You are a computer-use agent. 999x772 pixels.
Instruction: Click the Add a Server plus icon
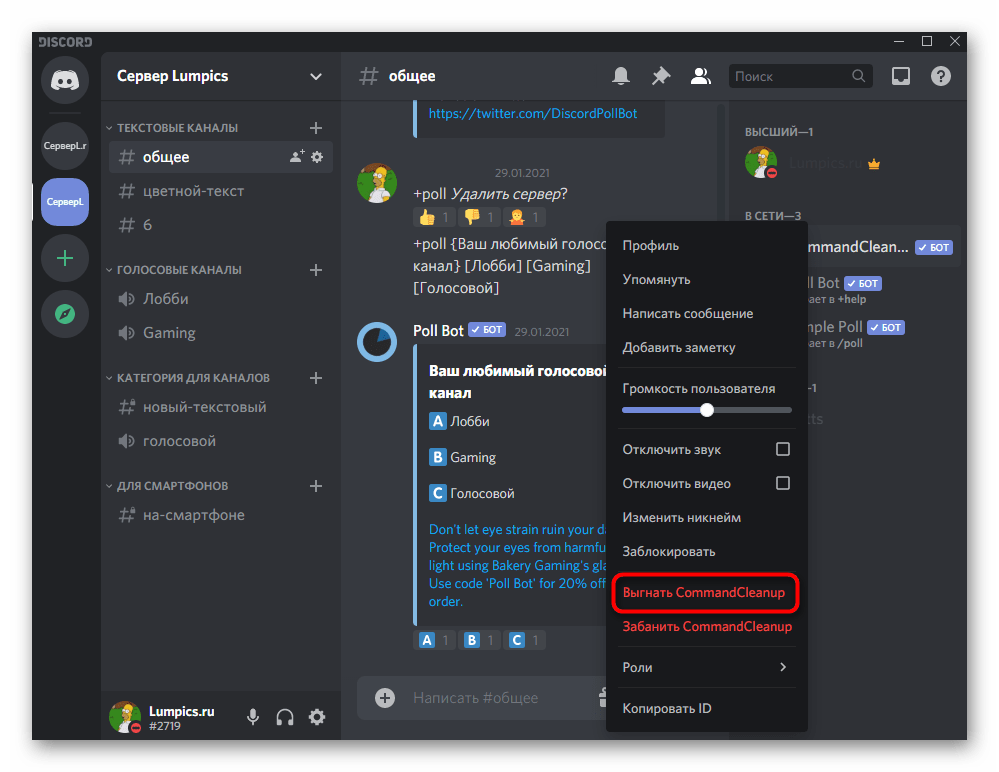[65, 258]
